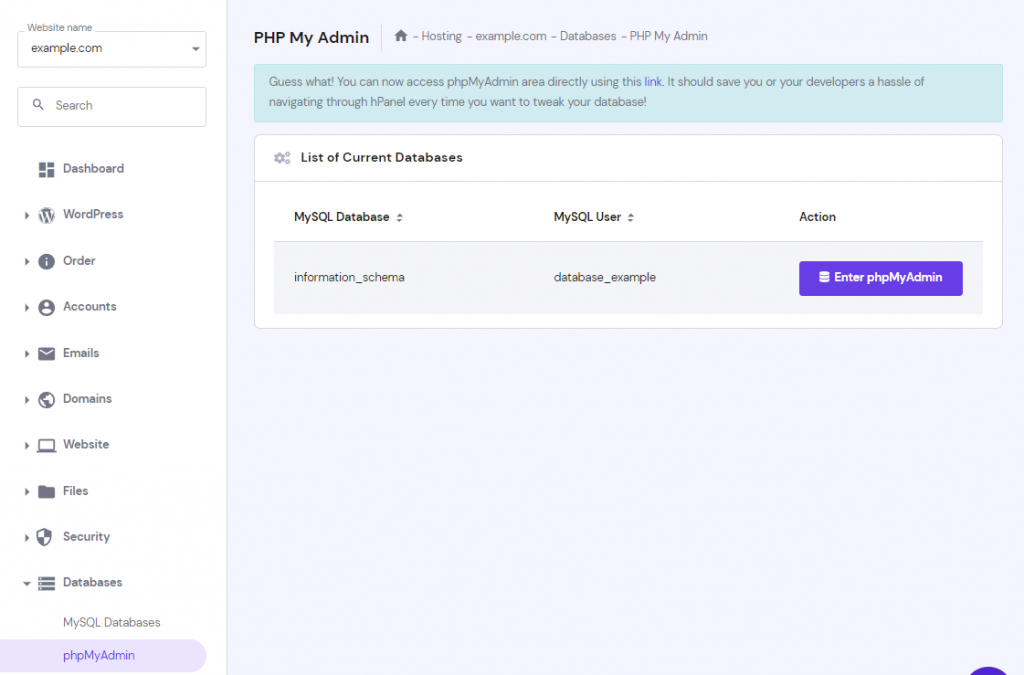Select the Files folder icon
Screen dimensions: 1024x675
pyautogui.click(x=46, y=491)
